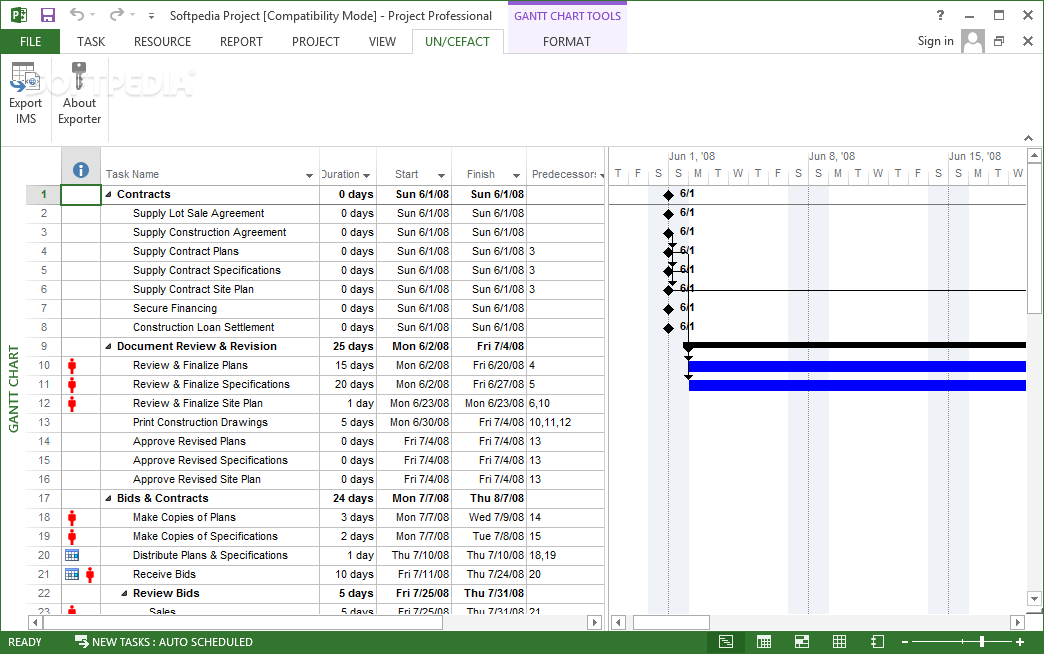This screenshot has height=654, width=1044.
Task: Click the Indicators info column header icon
Action: [81, 170]
